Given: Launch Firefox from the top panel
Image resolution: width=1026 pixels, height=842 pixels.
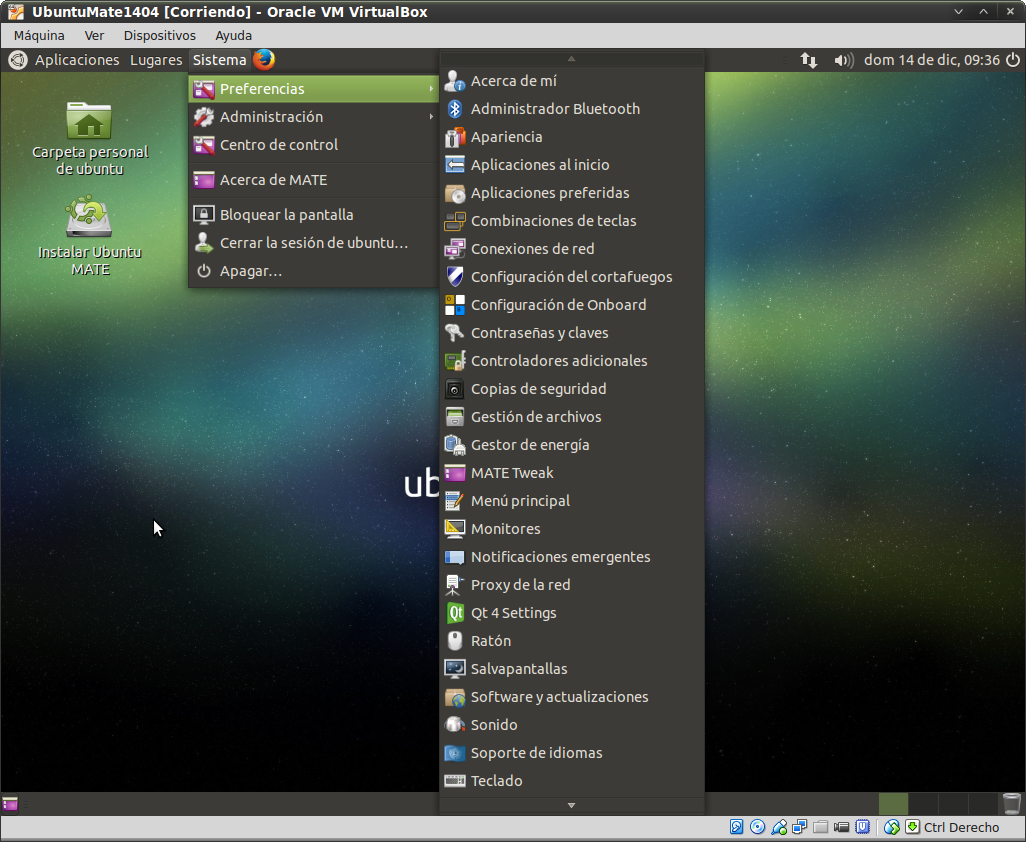Looking at the screenshot, I should pos(264,60).
